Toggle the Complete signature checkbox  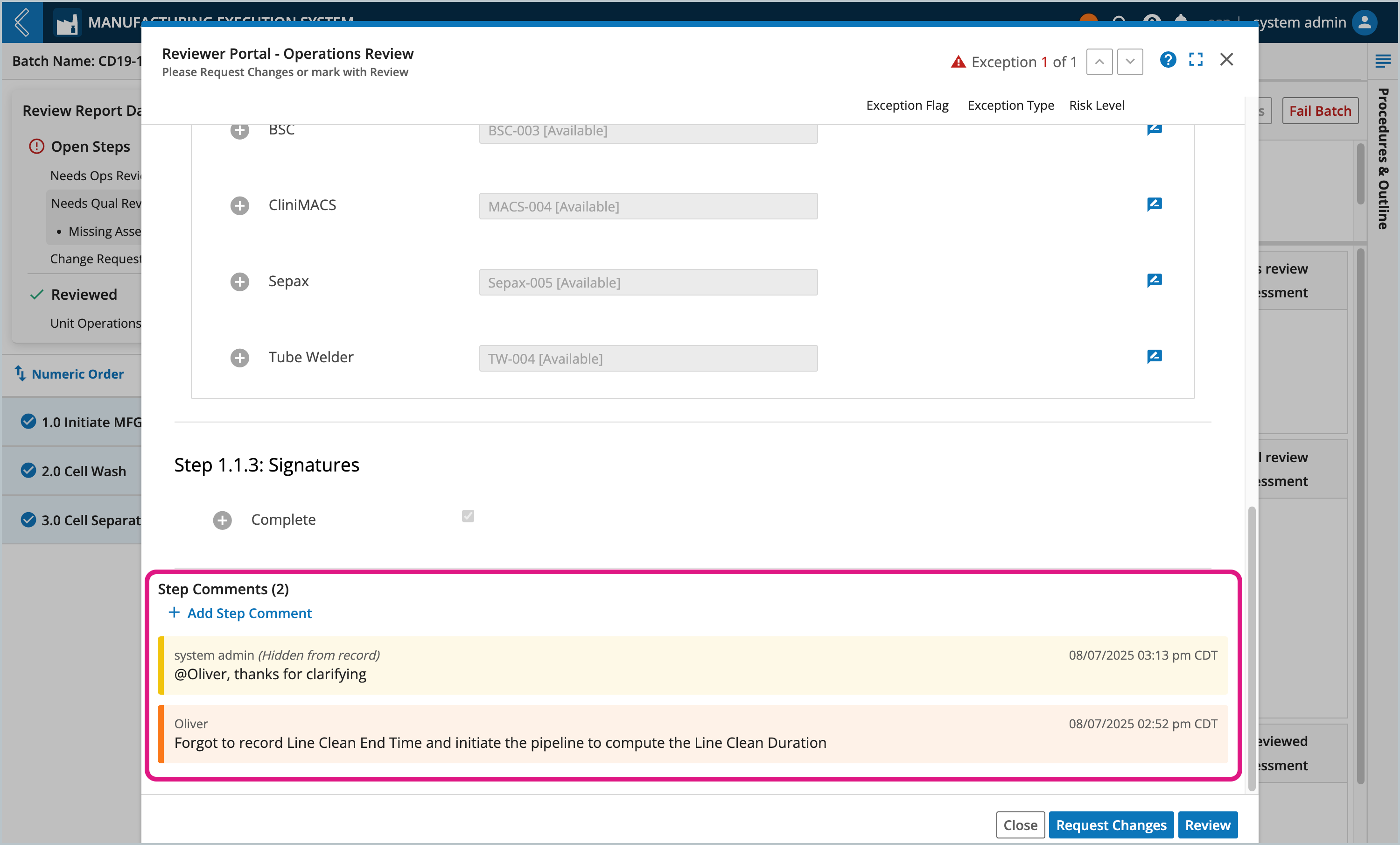(x=468, y=515)
